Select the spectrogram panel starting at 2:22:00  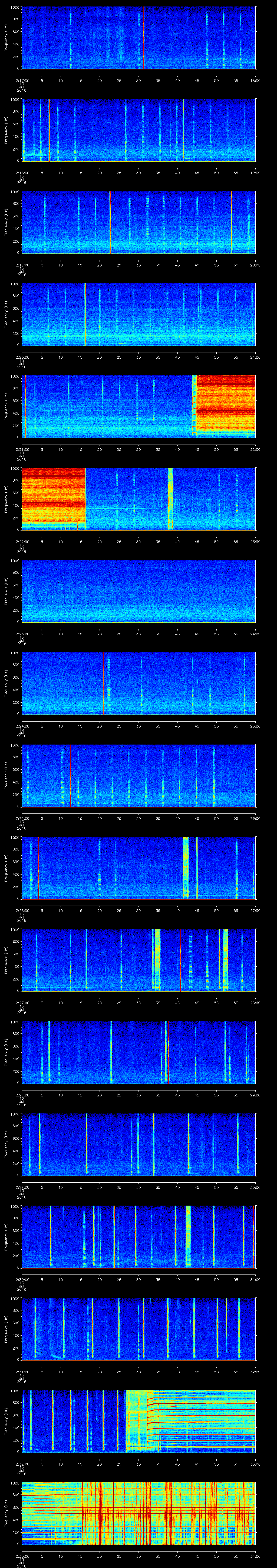[138, 499]
